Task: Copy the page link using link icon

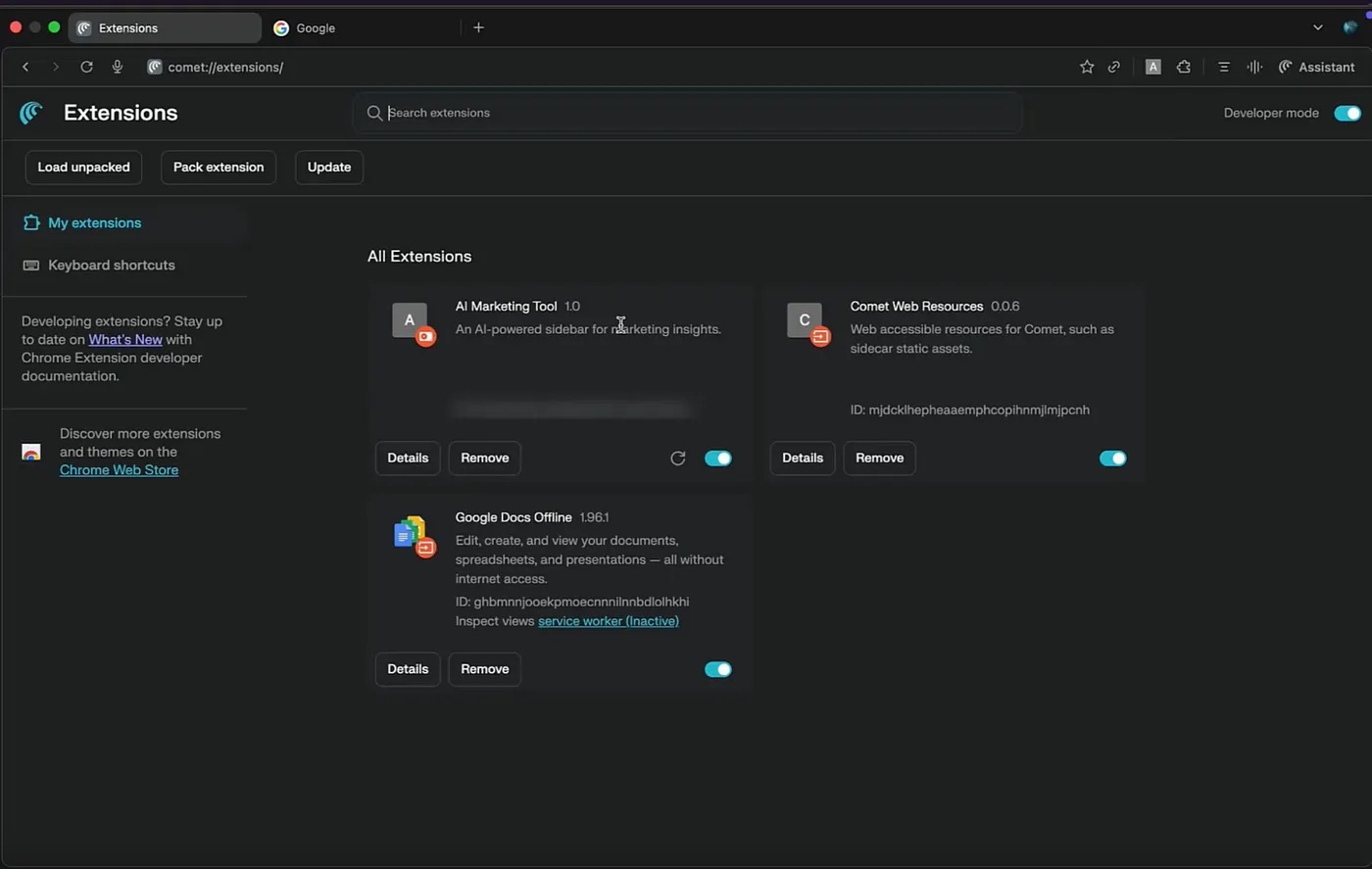Action: pos(1114,67)
